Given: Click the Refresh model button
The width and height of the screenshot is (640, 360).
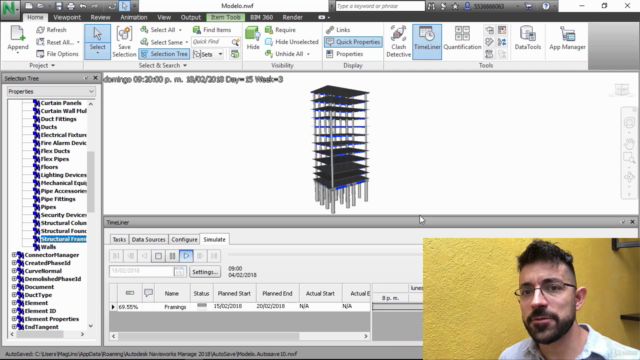Looking at the screenshot, I should click(x=51, y=30).
